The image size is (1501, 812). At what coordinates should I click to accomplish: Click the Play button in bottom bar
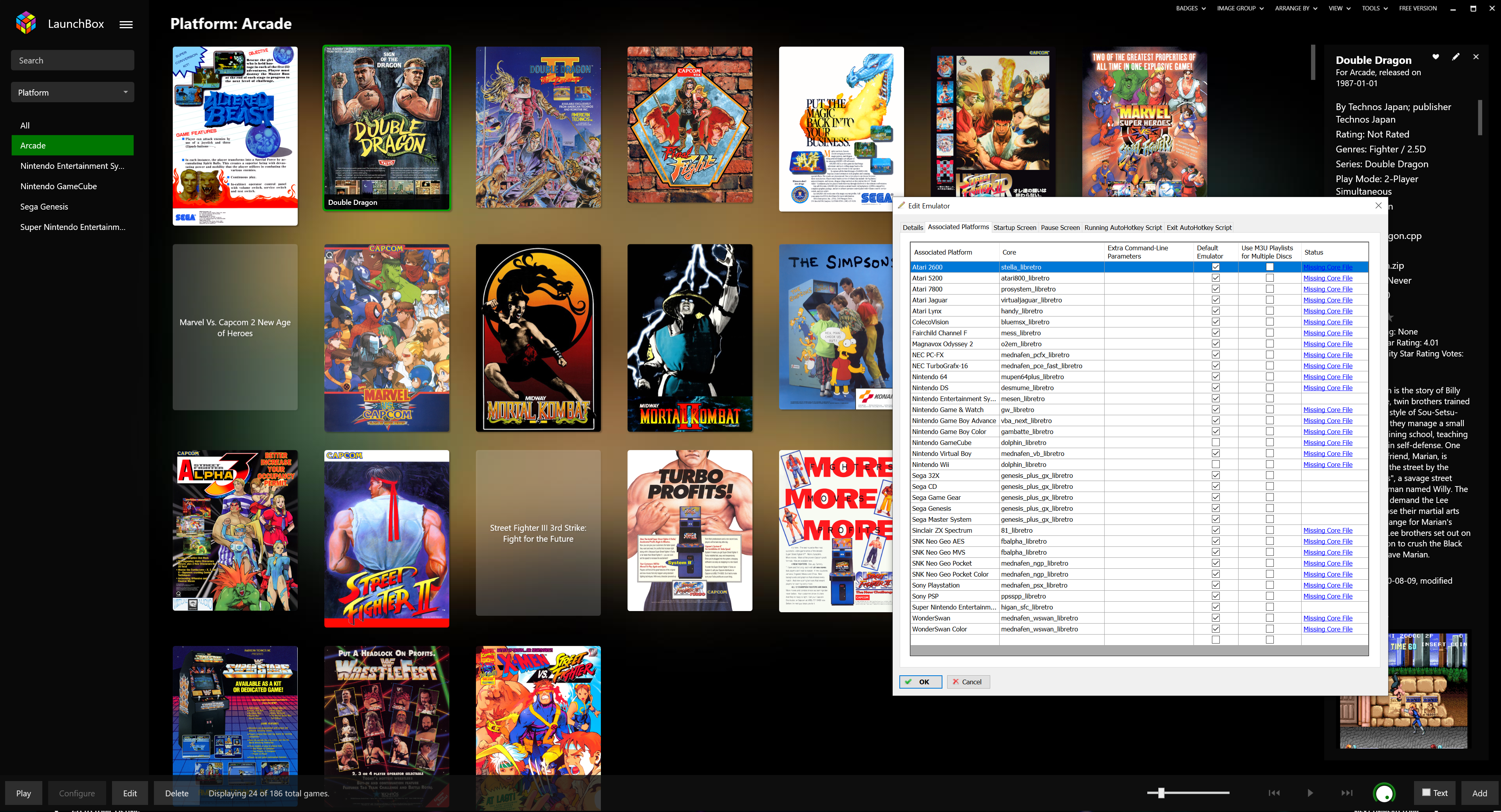pos(24,793)
